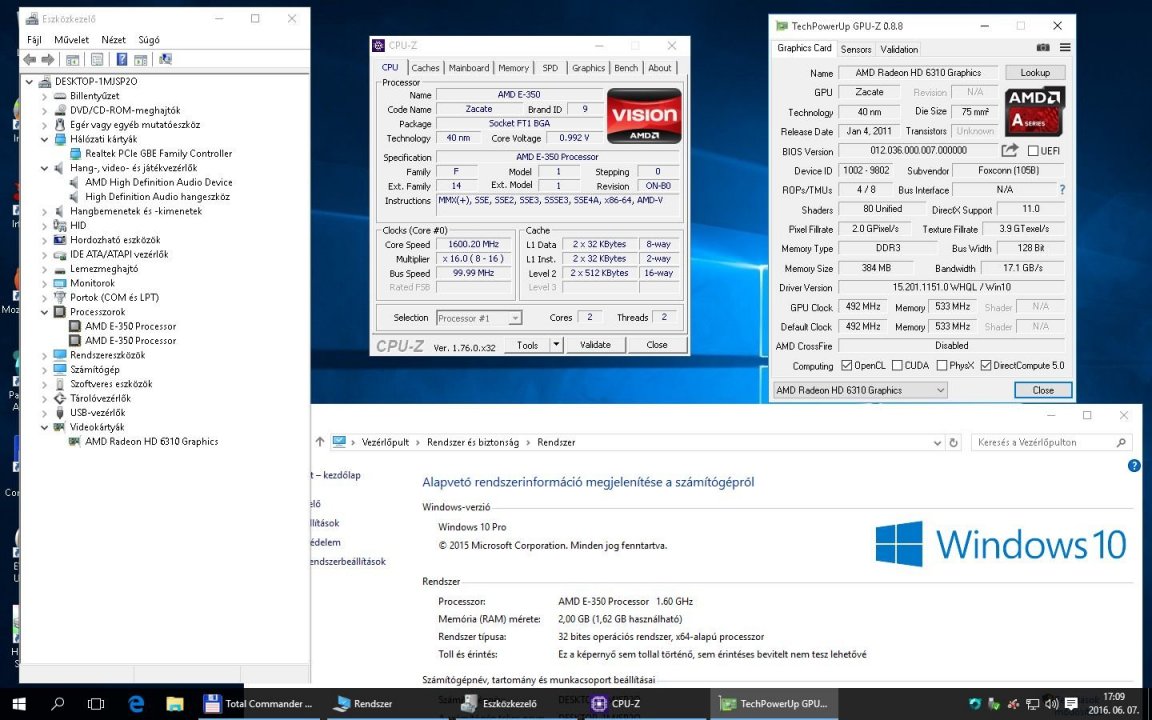The width and height of the screenshot is (1152, 720).
Task: Click Vezérlőpult breadcrumb link
Action: tap(385, 442)
